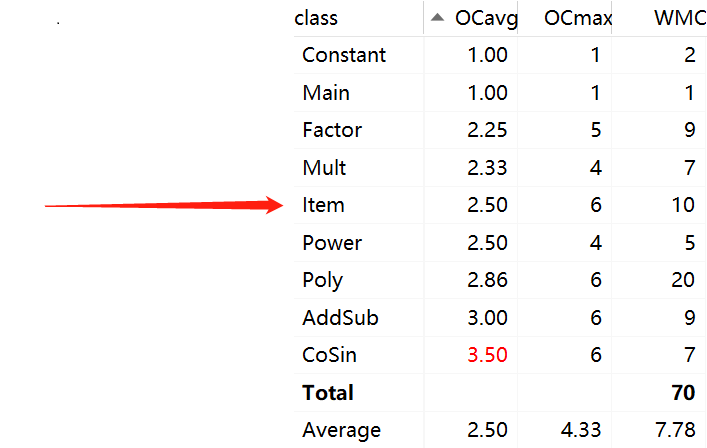
Task: Select the CoSin class row
Action: tap(500, 355)
